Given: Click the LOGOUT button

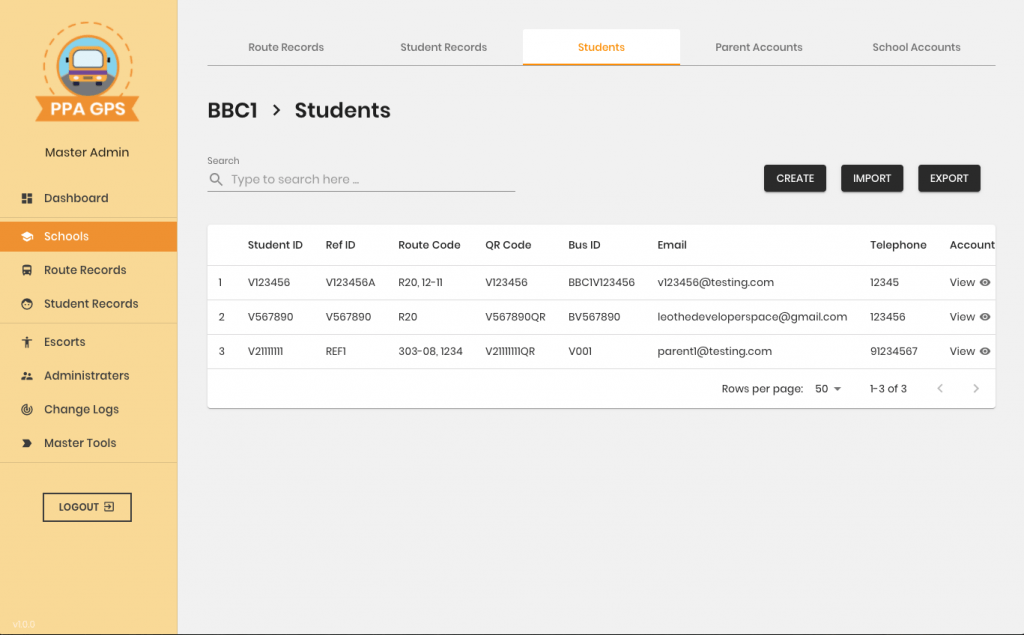Looking at the screenshot, I should pos(87,507).
